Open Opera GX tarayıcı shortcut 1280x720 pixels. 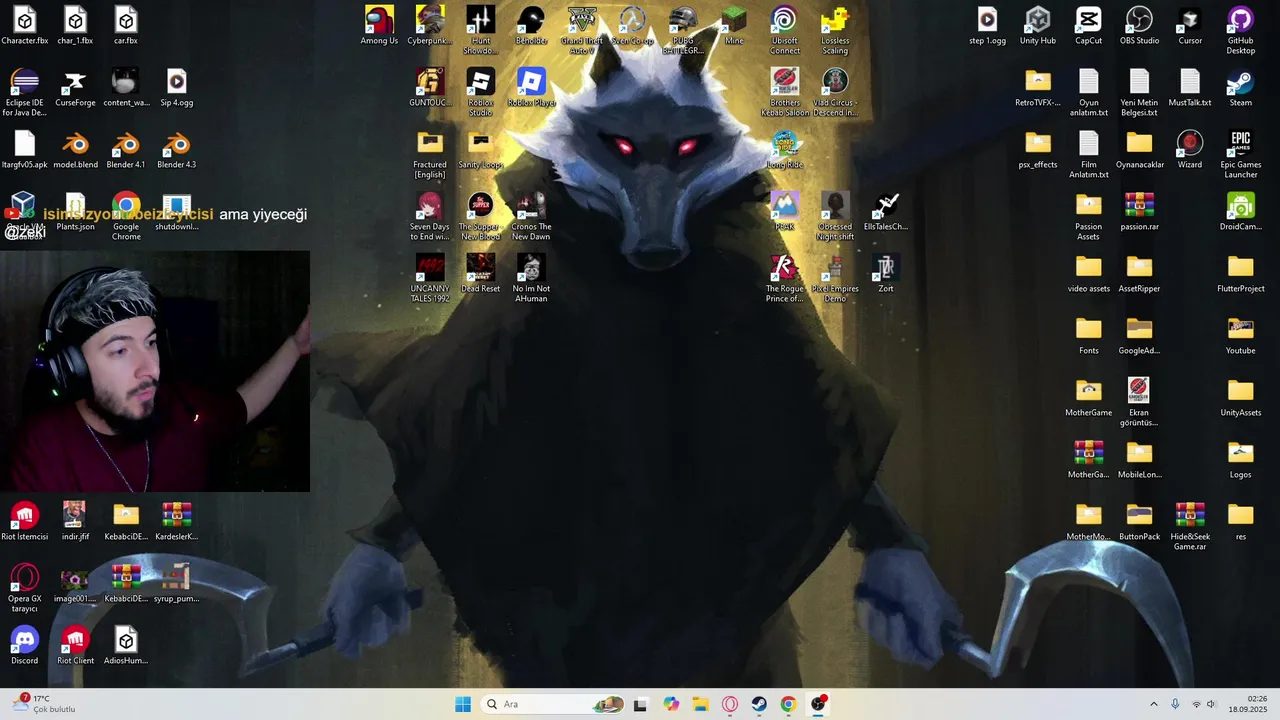pyautogui.click(x=24, y=588)
